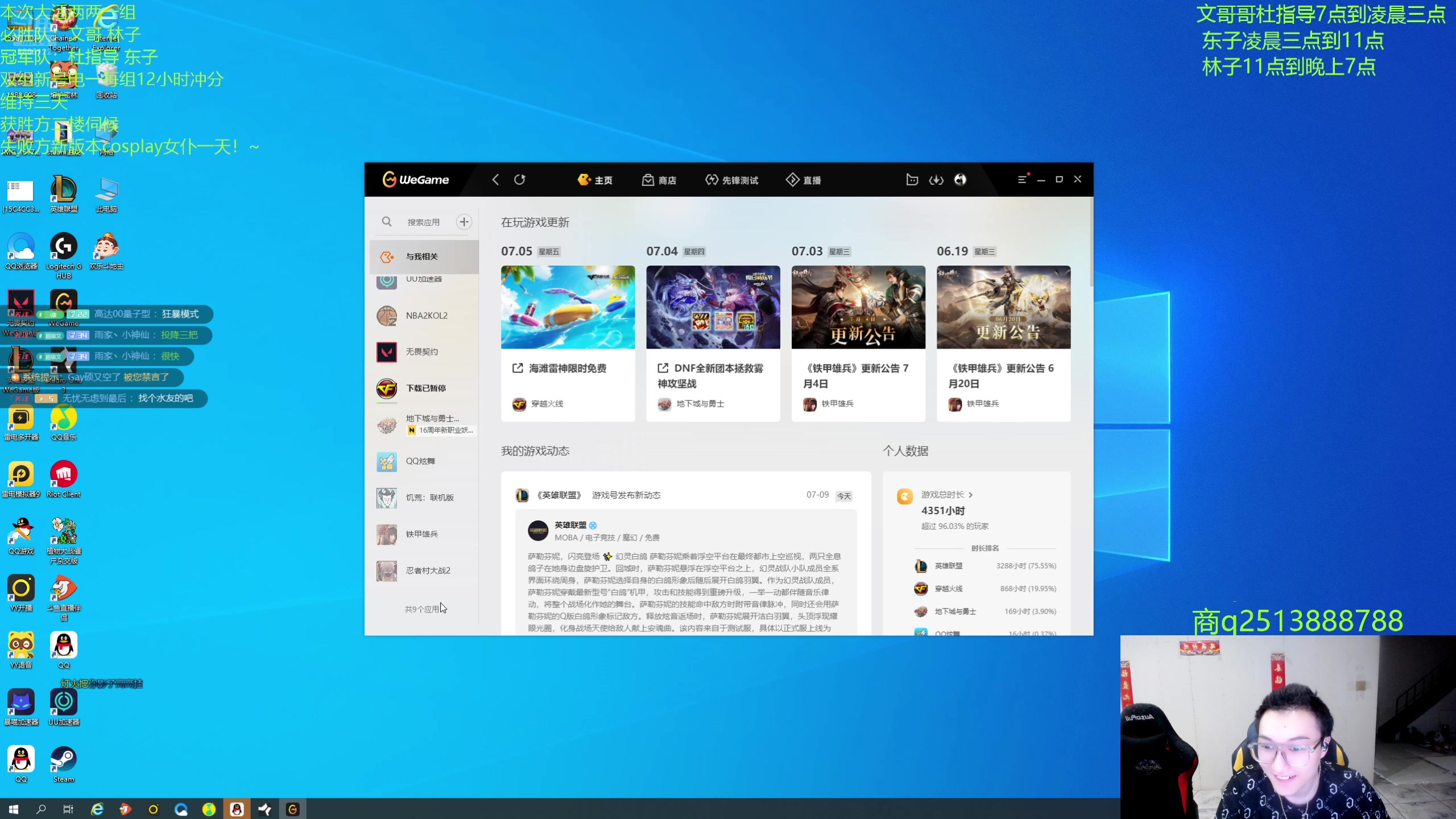Open Windows taskbar search

pyautogui.click(x=41, y=809)
